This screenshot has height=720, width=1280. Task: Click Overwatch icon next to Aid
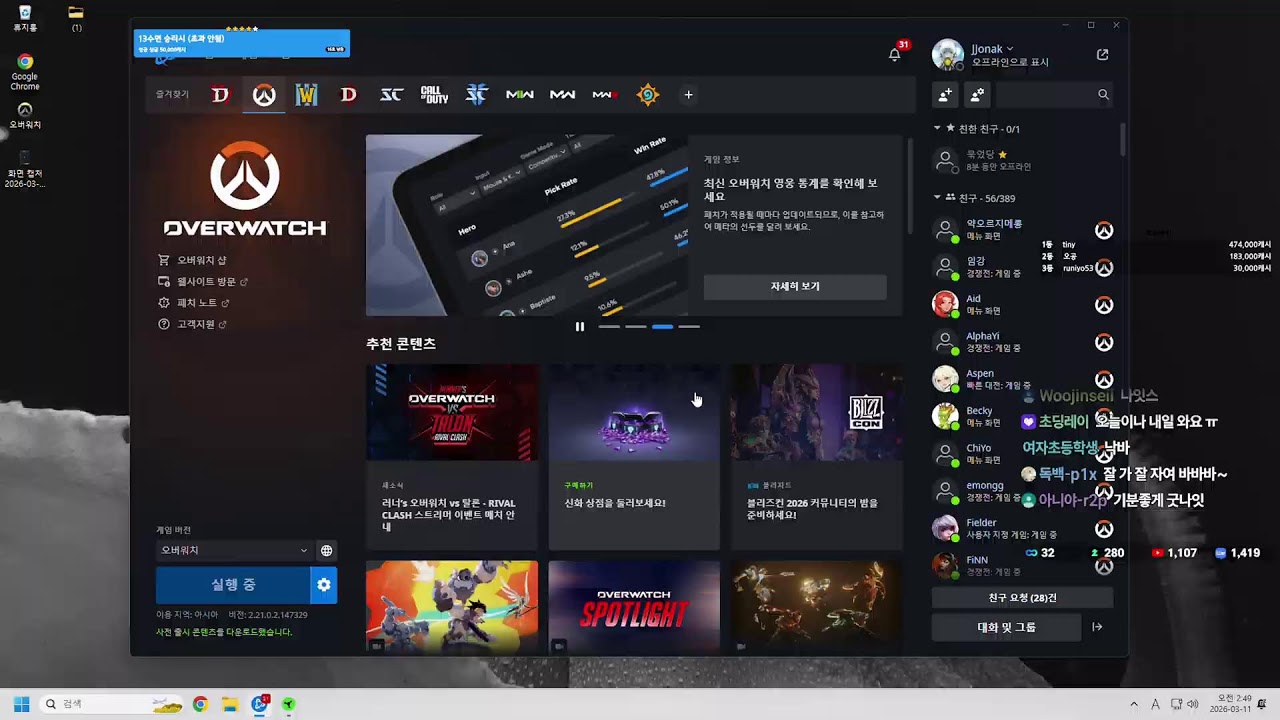coord(1104,305)
